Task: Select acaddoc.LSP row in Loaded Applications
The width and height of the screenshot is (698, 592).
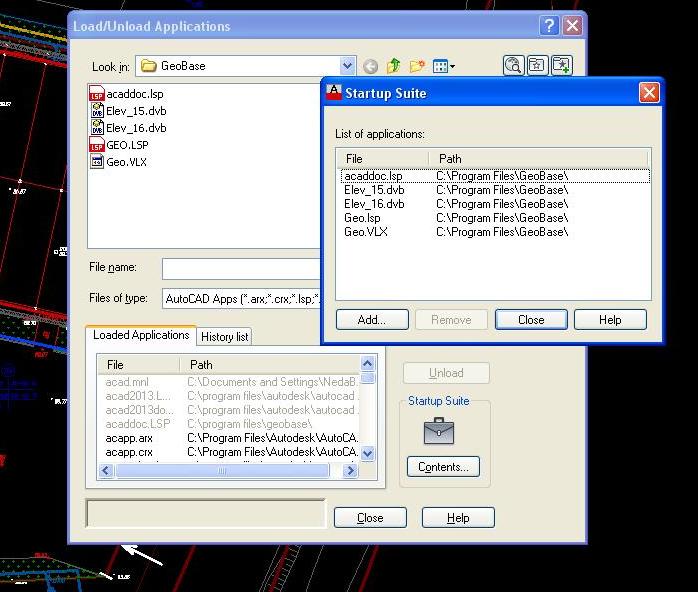Action: [229, 424]
